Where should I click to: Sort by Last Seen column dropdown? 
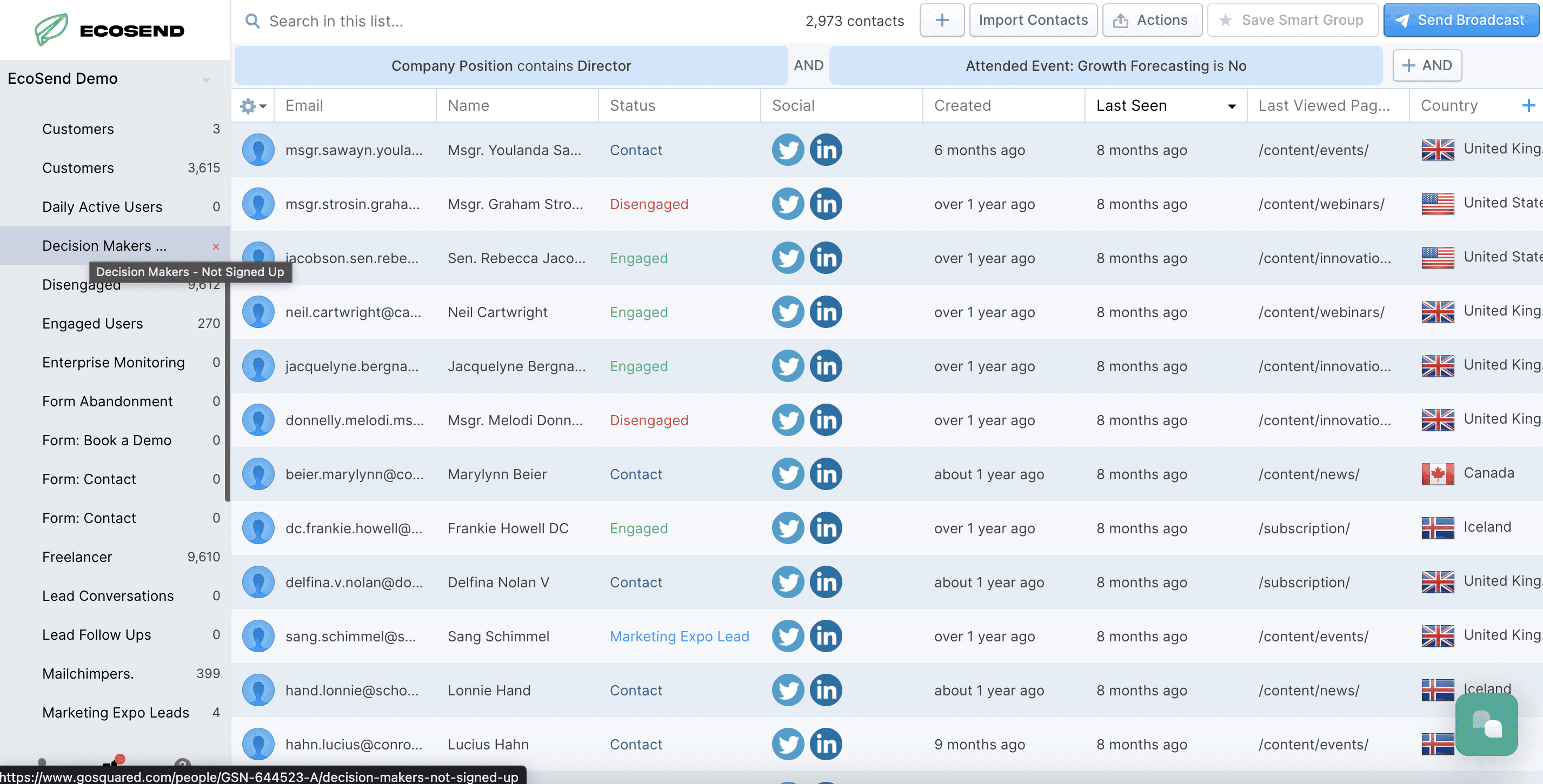tap(1232, 106)
